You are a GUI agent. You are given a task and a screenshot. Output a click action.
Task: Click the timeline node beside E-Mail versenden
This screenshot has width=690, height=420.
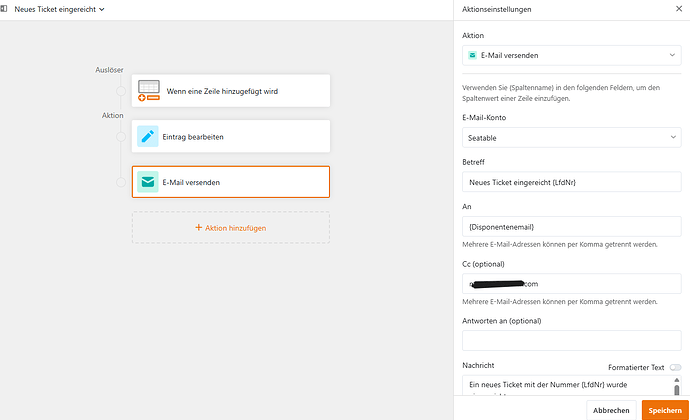(121, 182)
